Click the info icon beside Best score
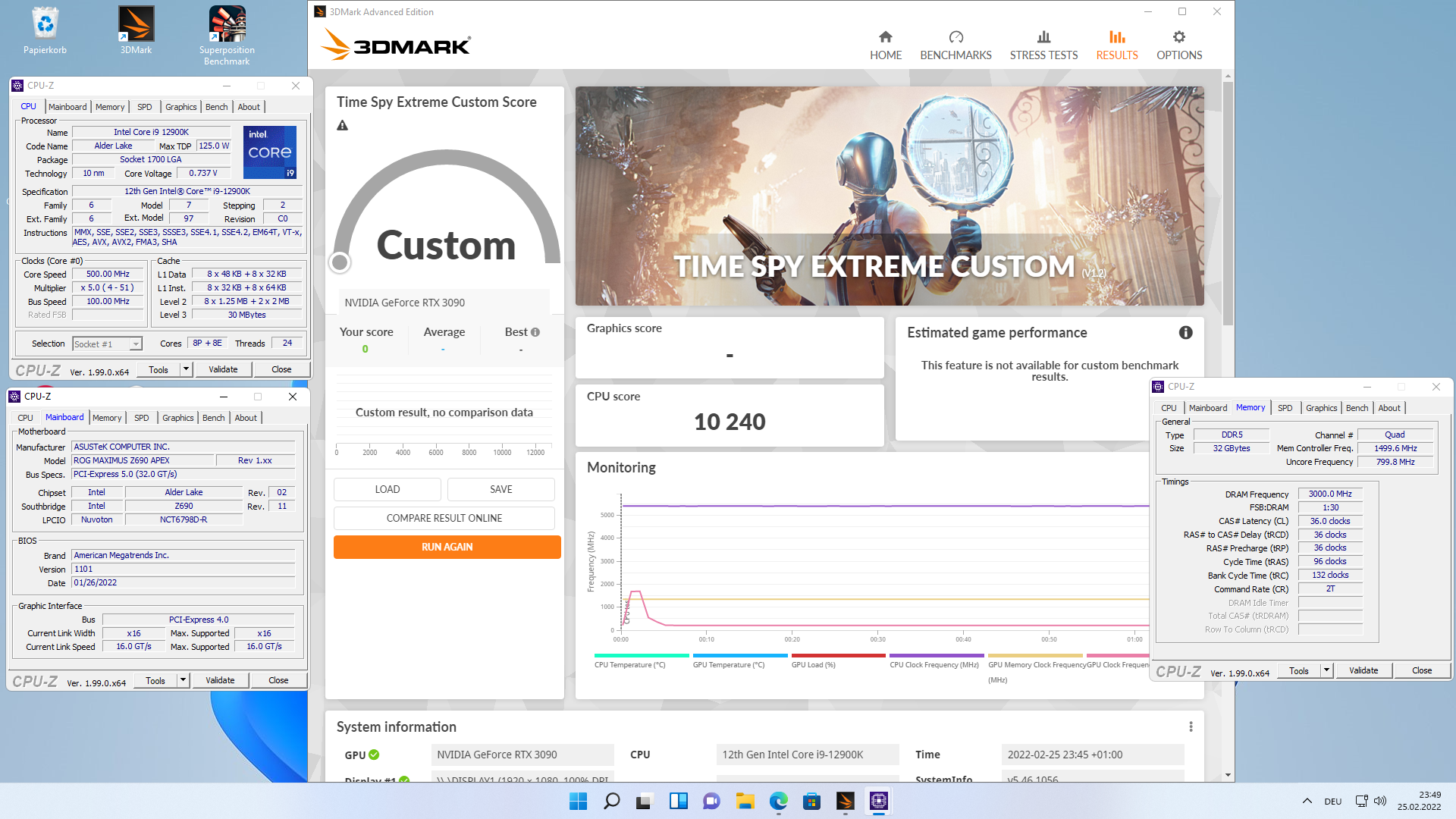Viewport: 1456px width, 819px height. 535,332
